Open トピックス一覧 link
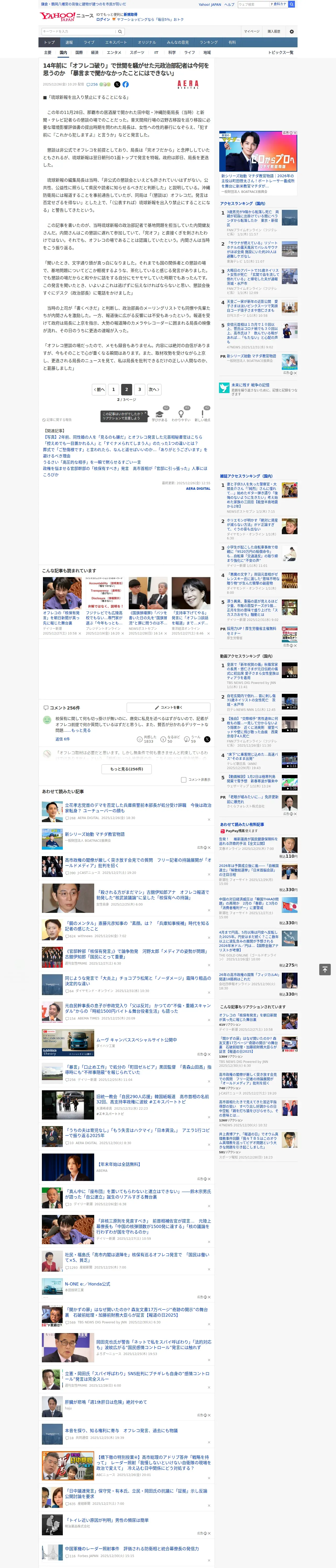 tap(281, 52)
